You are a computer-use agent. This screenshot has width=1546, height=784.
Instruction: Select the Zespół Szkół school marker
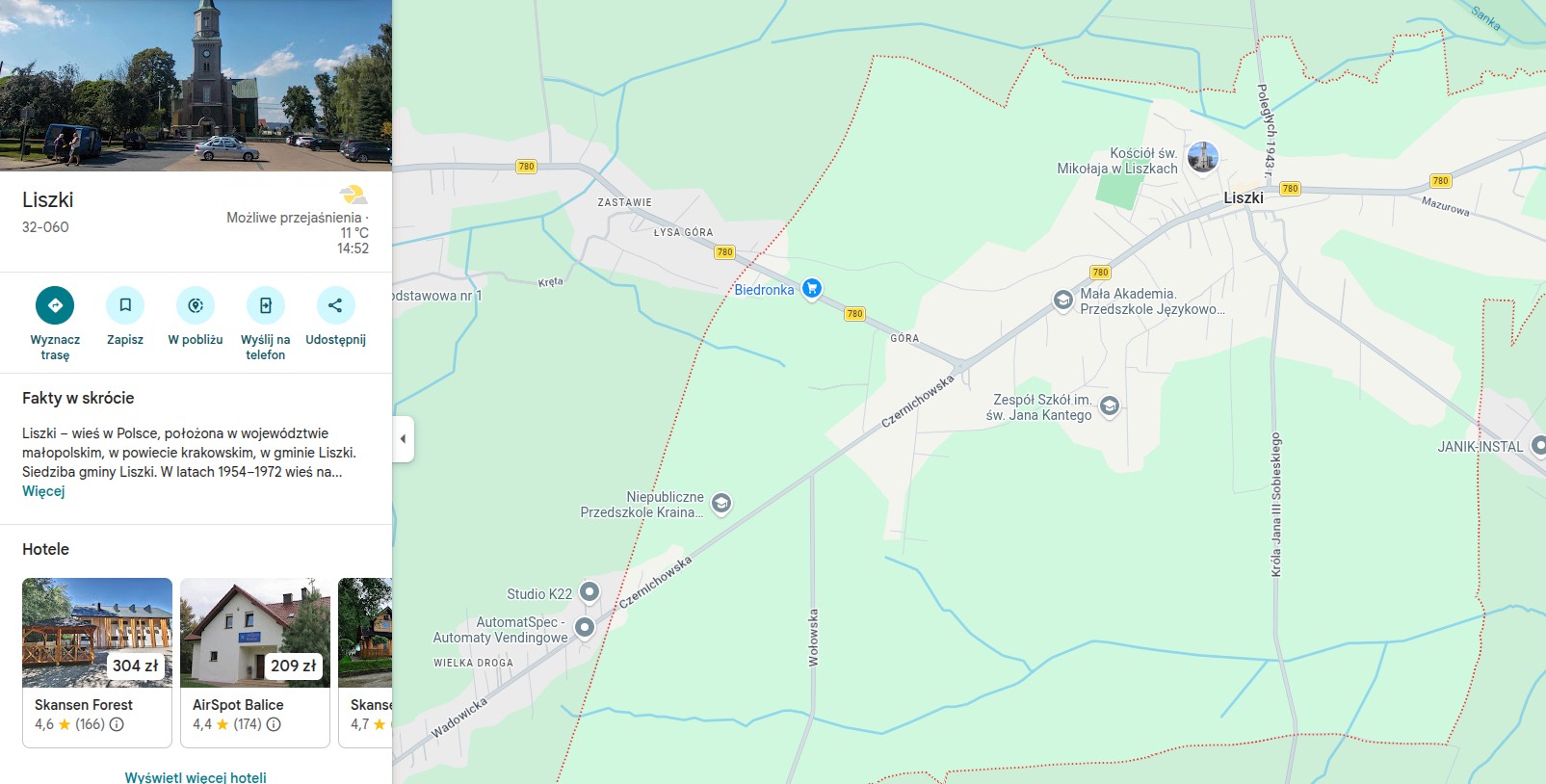pos(1110,405)
